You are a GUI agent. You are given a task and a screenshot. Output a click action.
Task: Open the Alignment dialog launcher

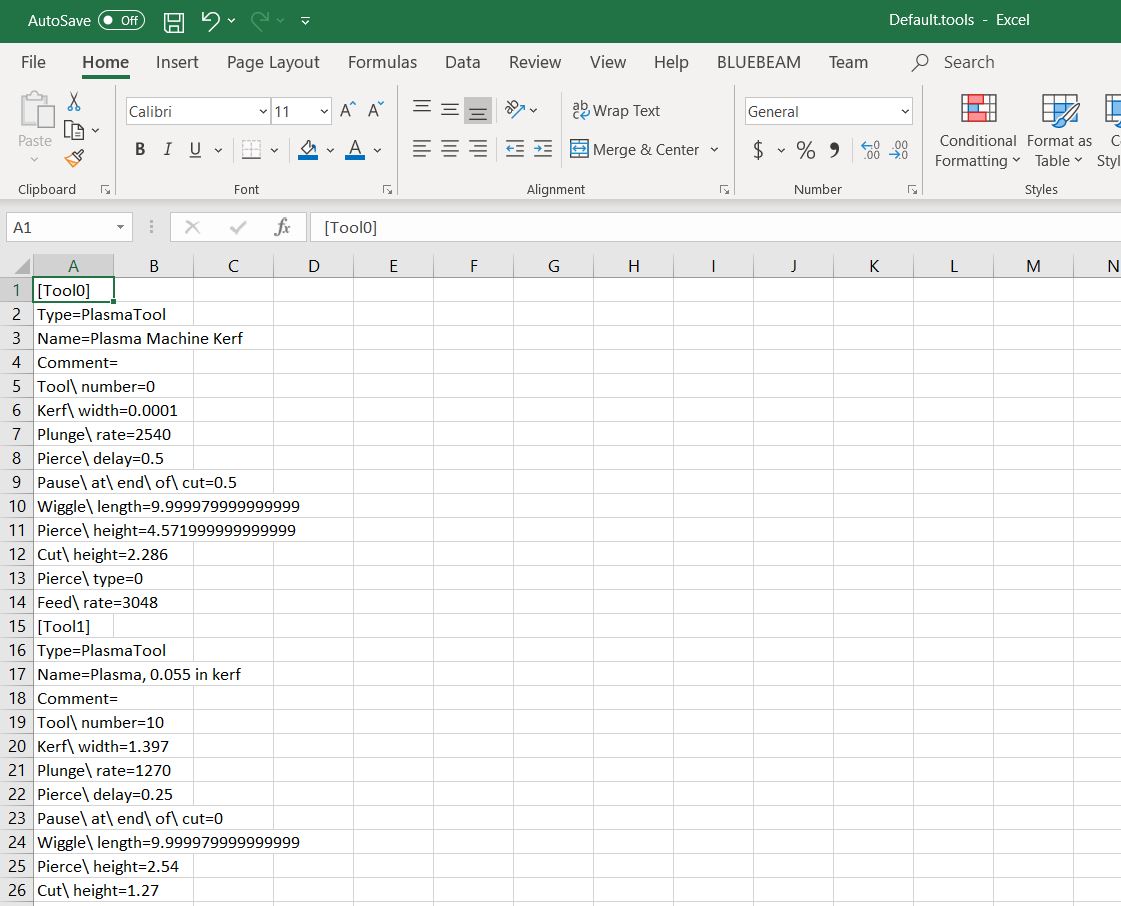(724, 189)
